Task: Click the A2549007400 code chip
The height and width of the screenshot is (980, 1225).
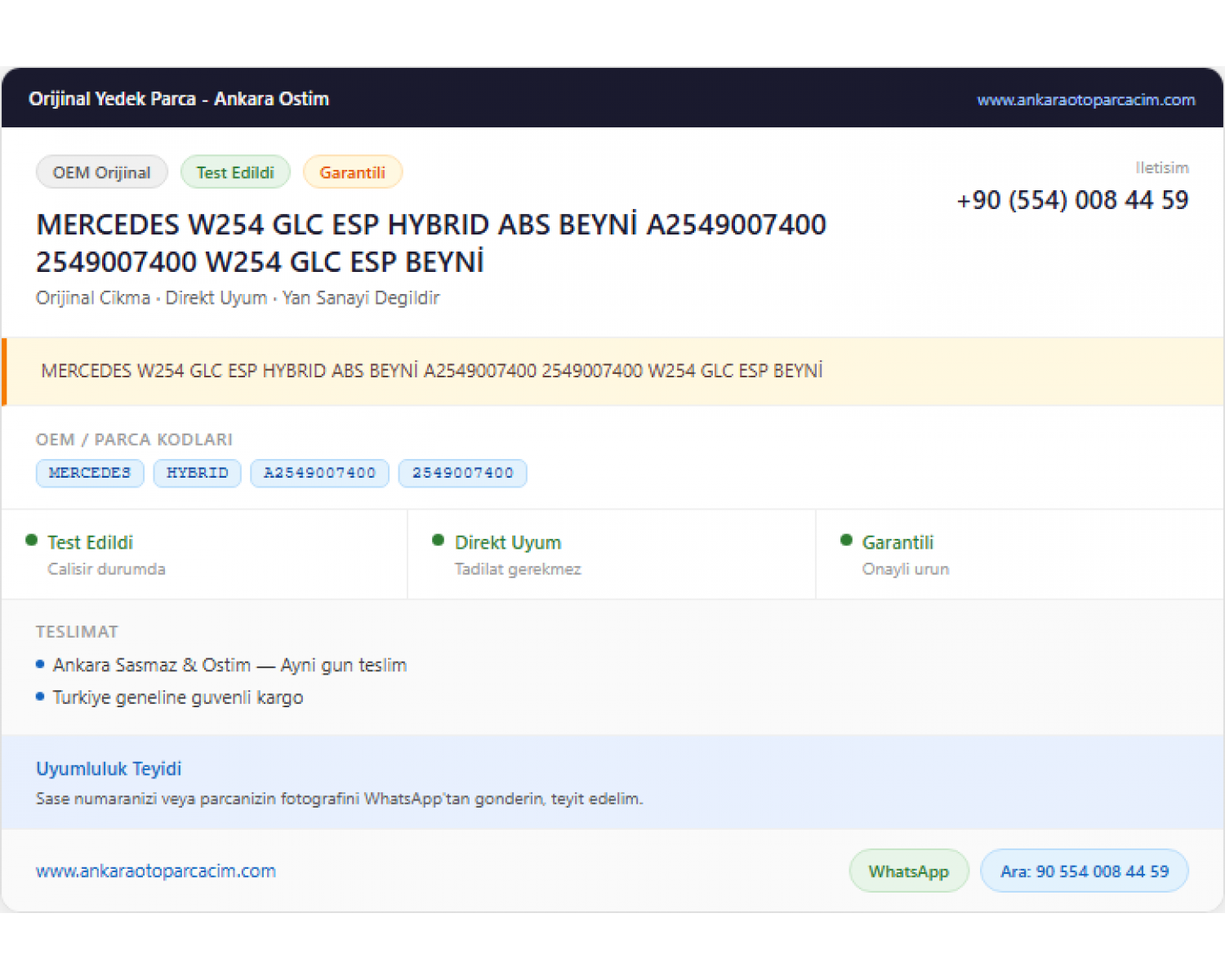Action: click(x=319, y=474)
